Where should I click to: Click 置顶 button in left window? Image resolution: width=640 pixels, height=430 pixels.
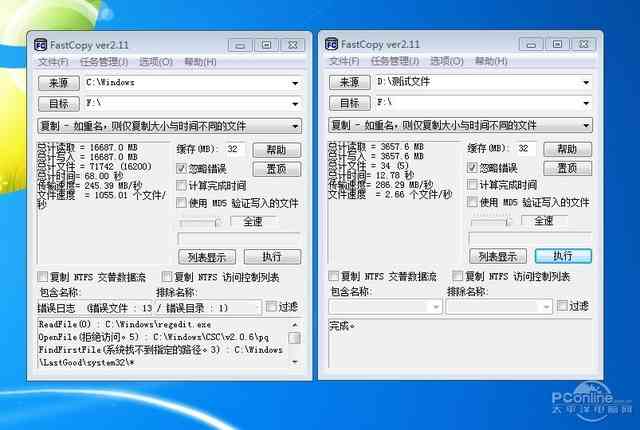coord(277,169)
